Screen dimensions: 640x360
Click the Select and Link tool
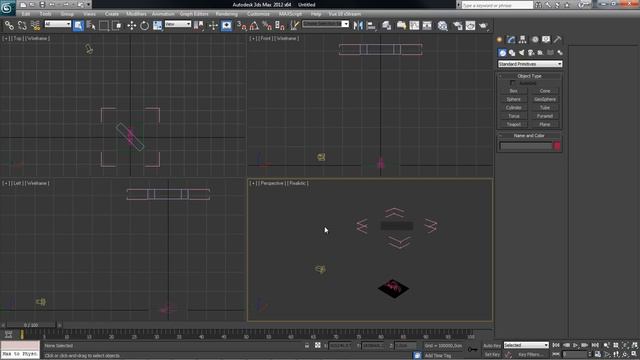[x=9, y=26]
